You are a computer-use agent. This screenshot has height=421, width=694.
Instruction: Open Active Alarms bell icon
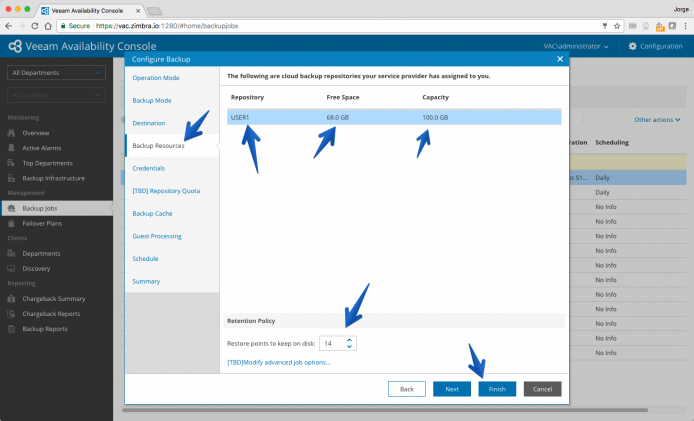click(12, 148)
